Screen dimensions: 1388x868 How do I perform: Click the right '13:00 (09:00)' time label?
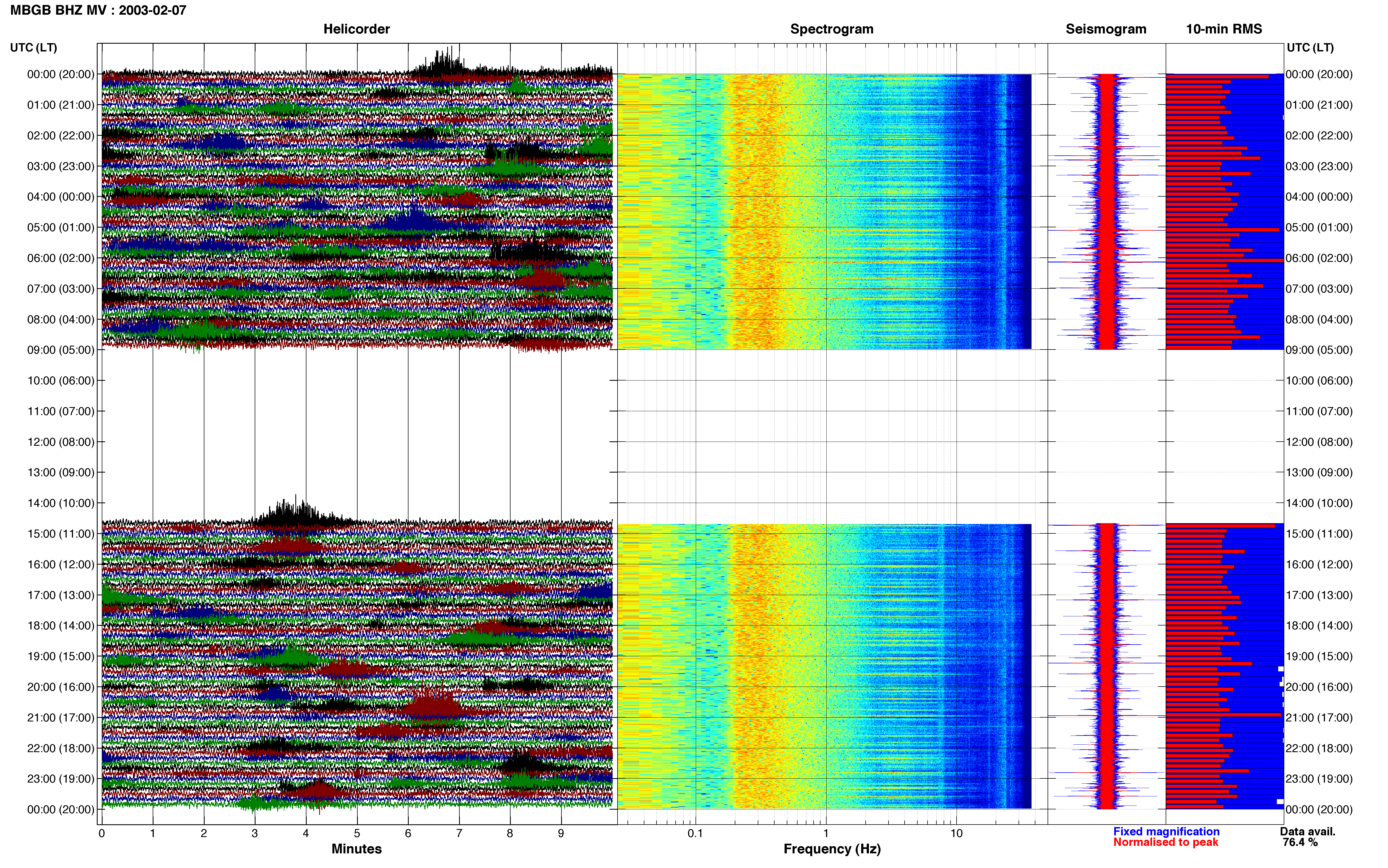pos(1319,472)
